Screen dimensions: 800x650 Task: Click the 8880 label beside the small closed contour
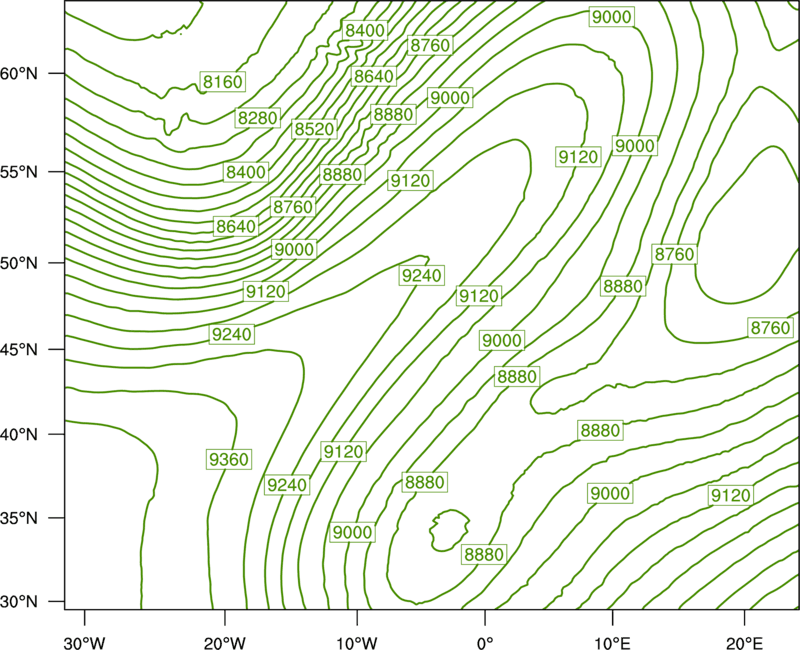coord(484,554)
